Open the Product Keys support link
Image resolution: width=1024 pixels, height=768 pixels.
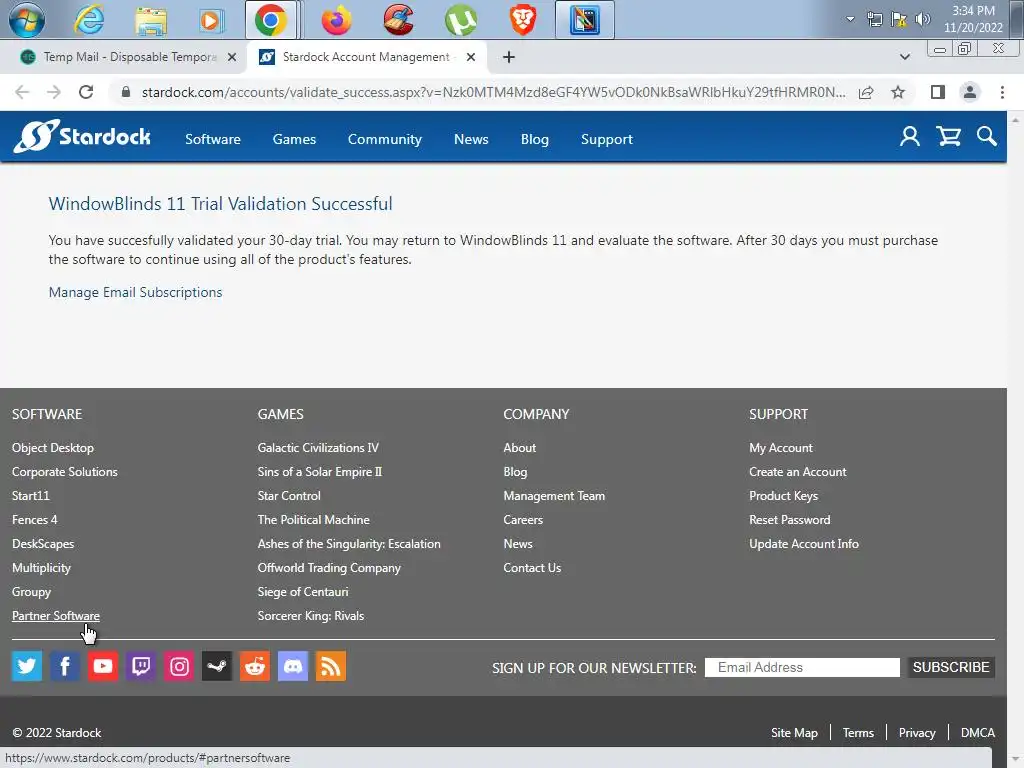point(784,496)
